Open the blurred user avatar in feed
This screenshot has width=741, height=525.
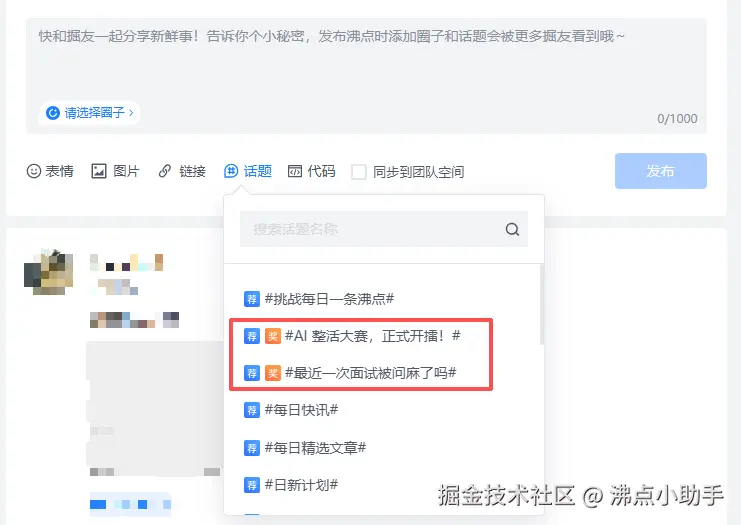(49, 272)
